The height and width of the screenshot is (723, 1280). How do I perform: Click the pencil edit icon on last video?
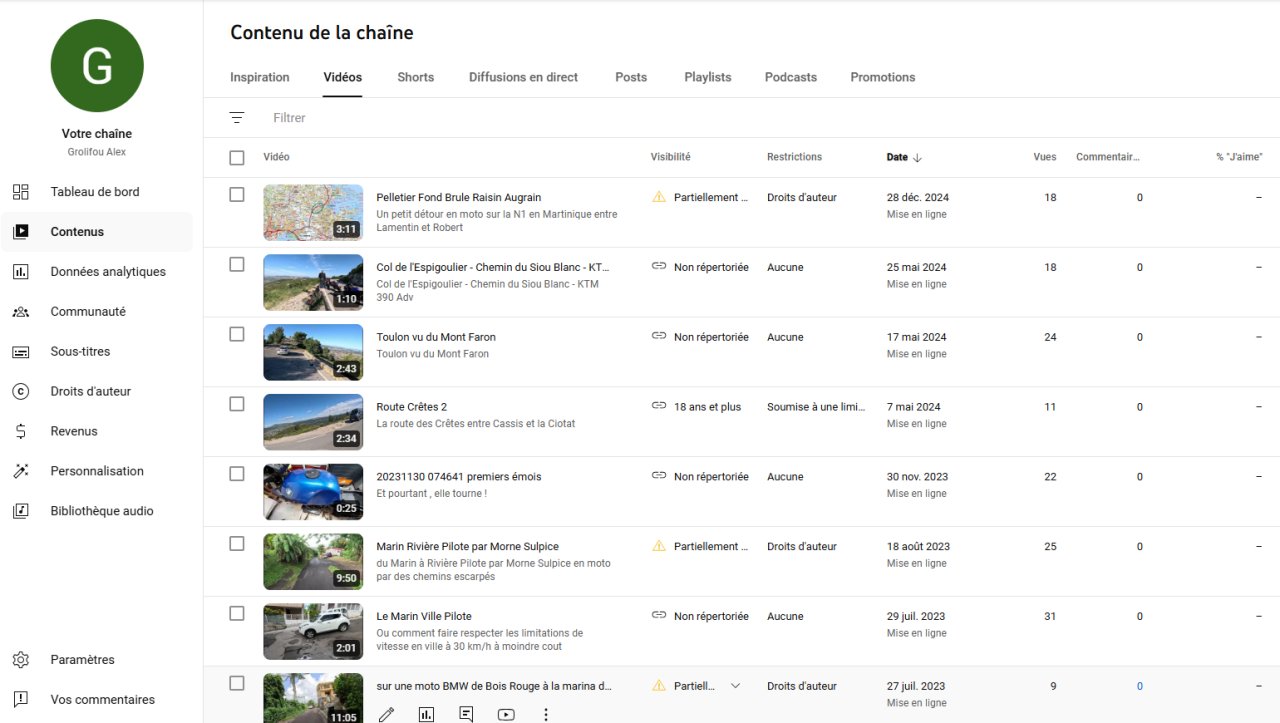pyautogui.click(x=386, y=714)
